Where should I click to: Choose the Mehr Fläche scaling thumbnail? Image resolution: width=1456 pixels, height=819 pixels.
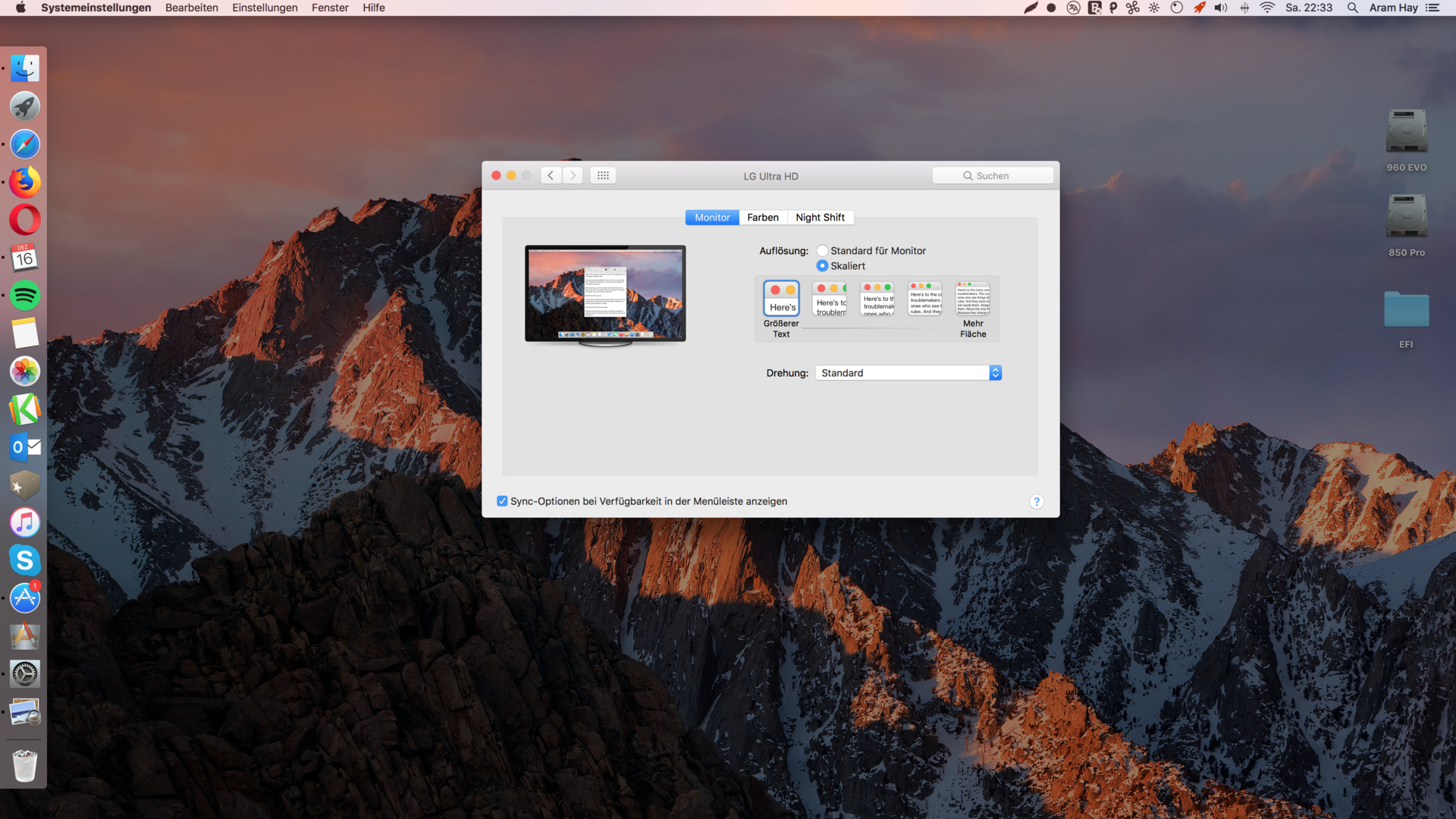coord(972,298)
